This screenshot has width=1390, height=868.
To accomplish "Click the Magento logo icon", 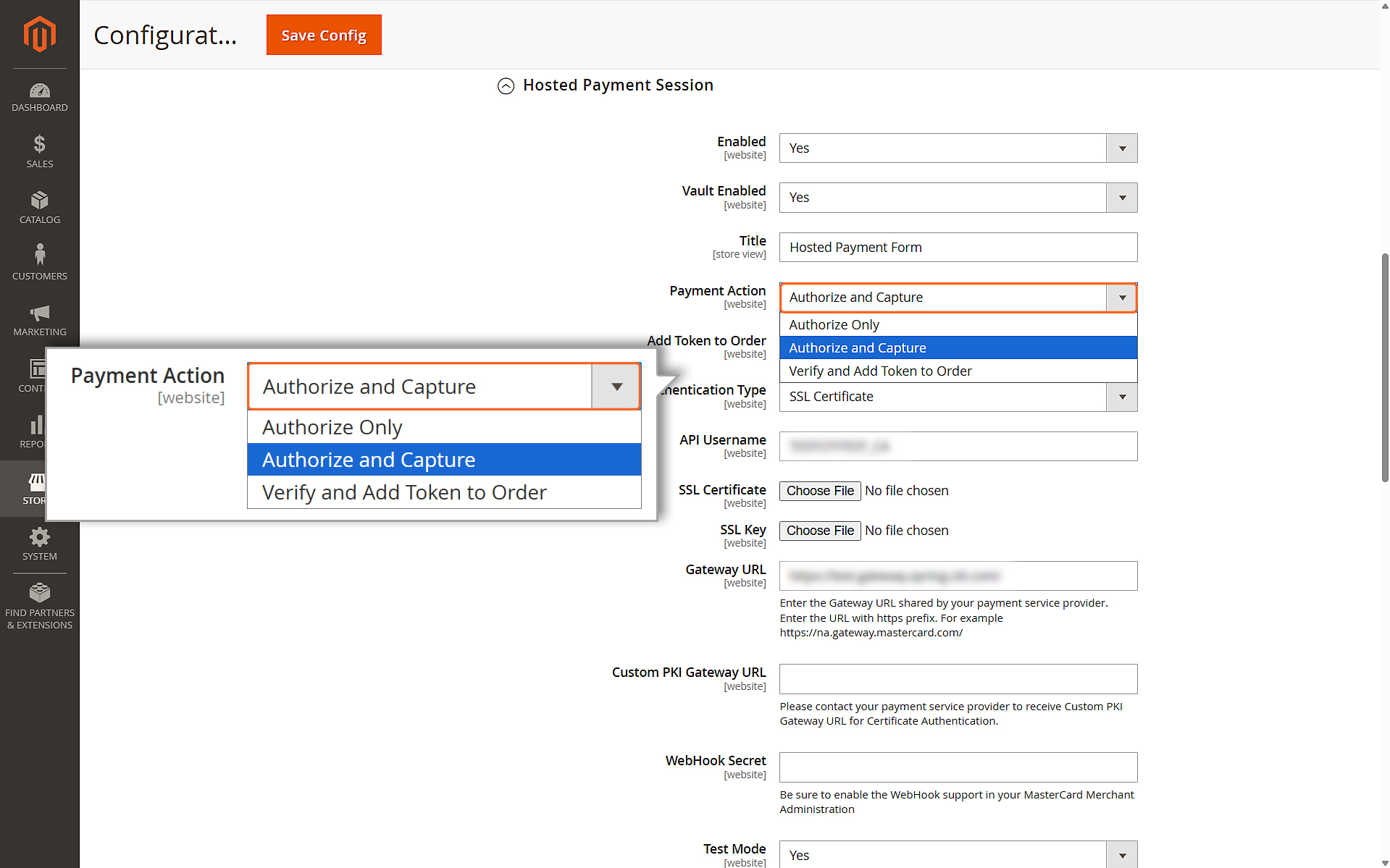I will (x=39, y=34).
